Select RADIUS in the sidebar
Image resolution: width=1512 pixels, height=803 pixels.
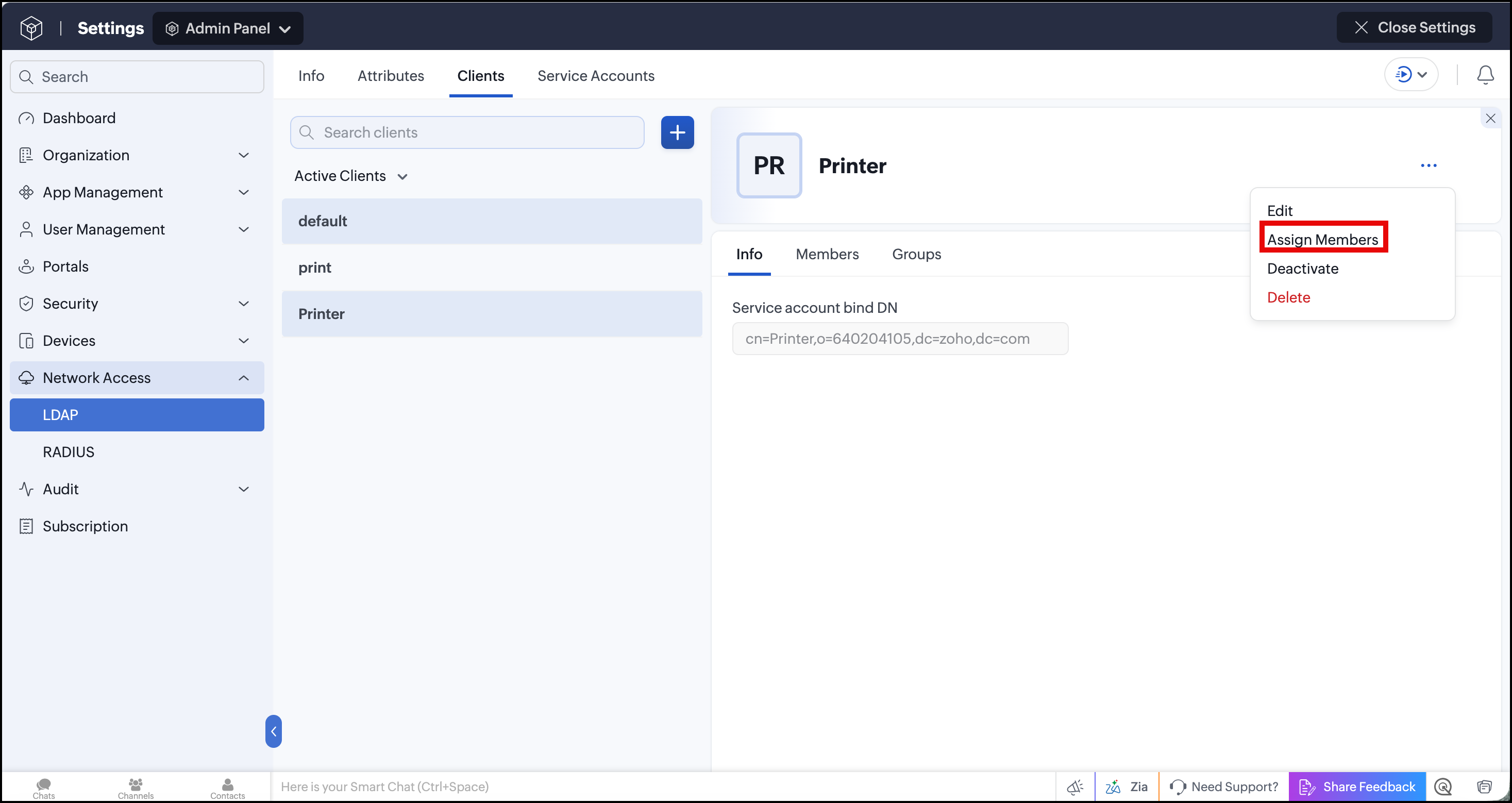138,452
